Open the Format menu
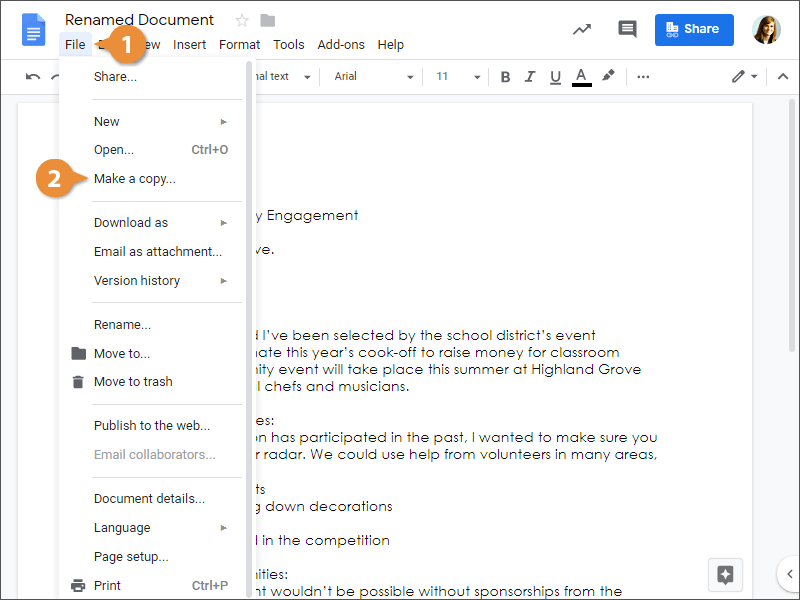800x600 pixels. pyautogui.click(x=239, y=45)
